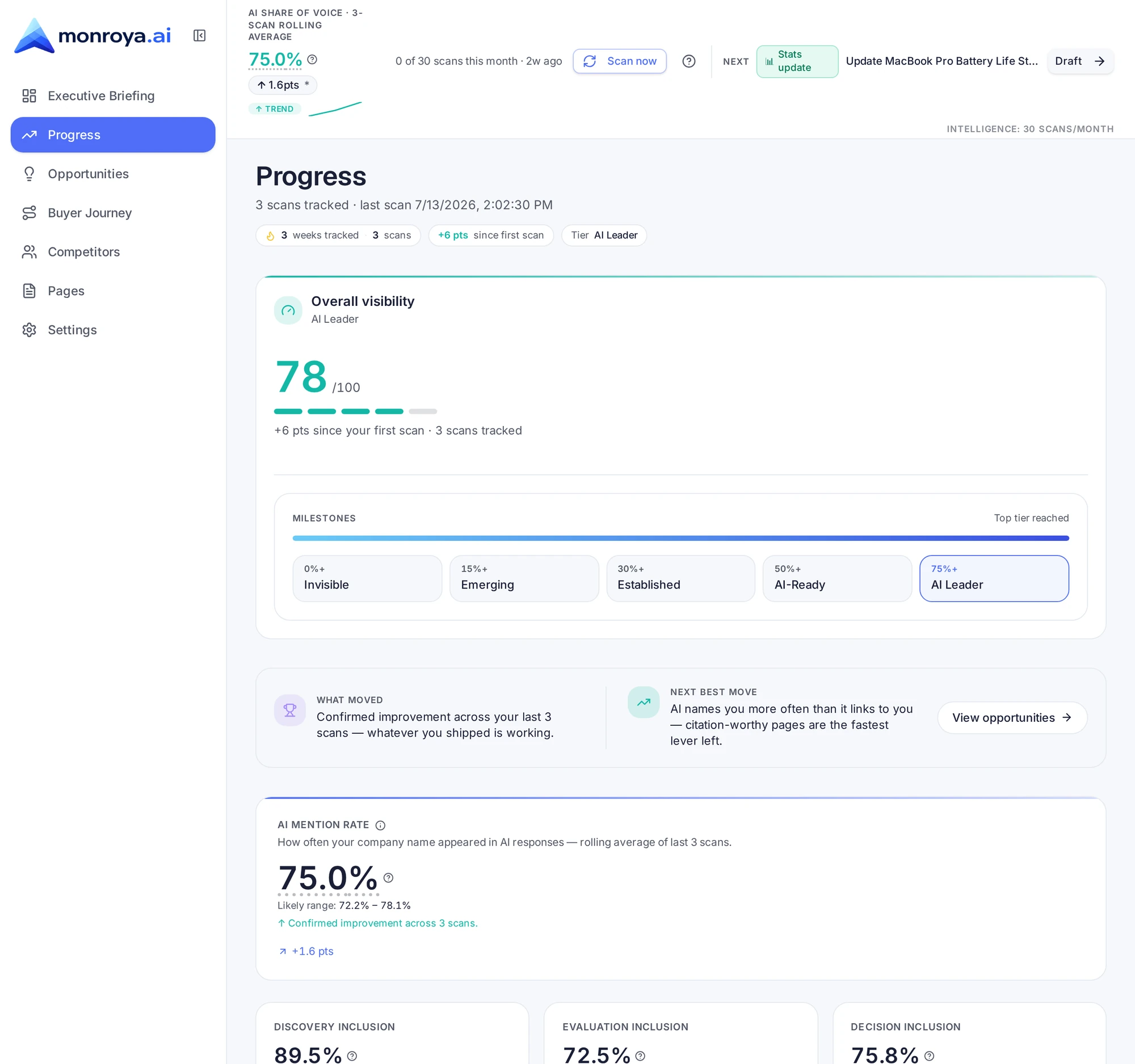1135x1064 pixels.
Task: Click the trend sparkline chart
Action: tap(335, 108)
